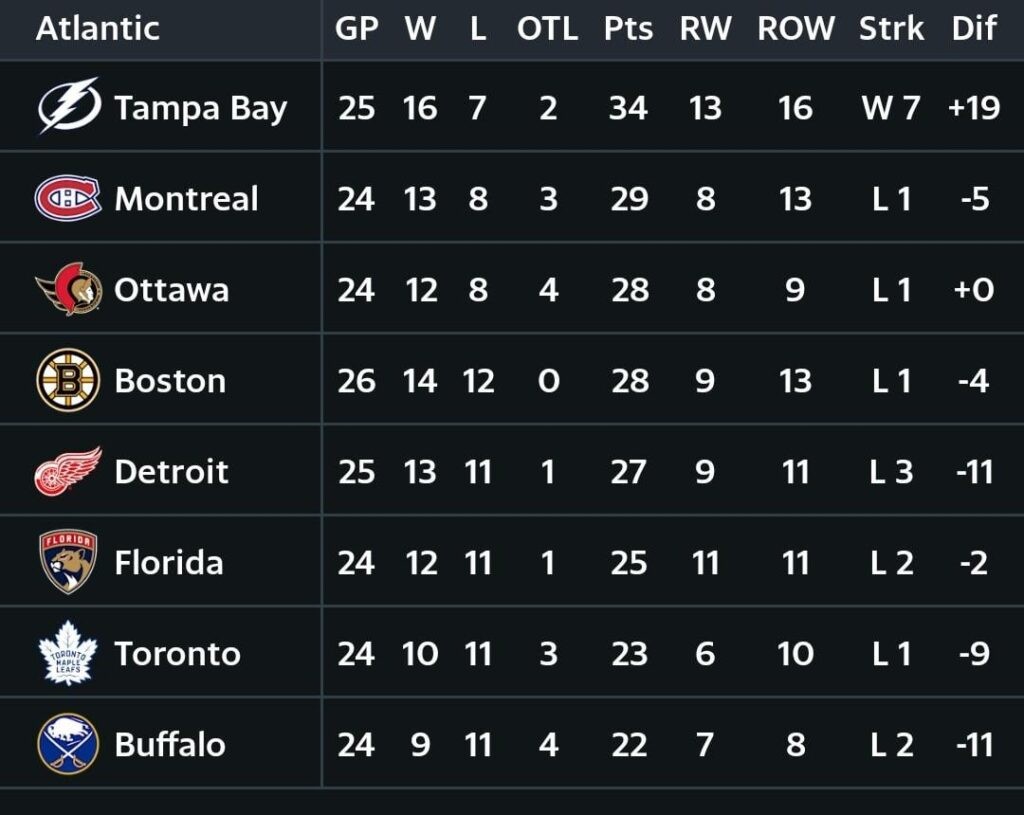
Task: Open the Montreal team name link
Action: pyautogui.click(x=186, y=199)
